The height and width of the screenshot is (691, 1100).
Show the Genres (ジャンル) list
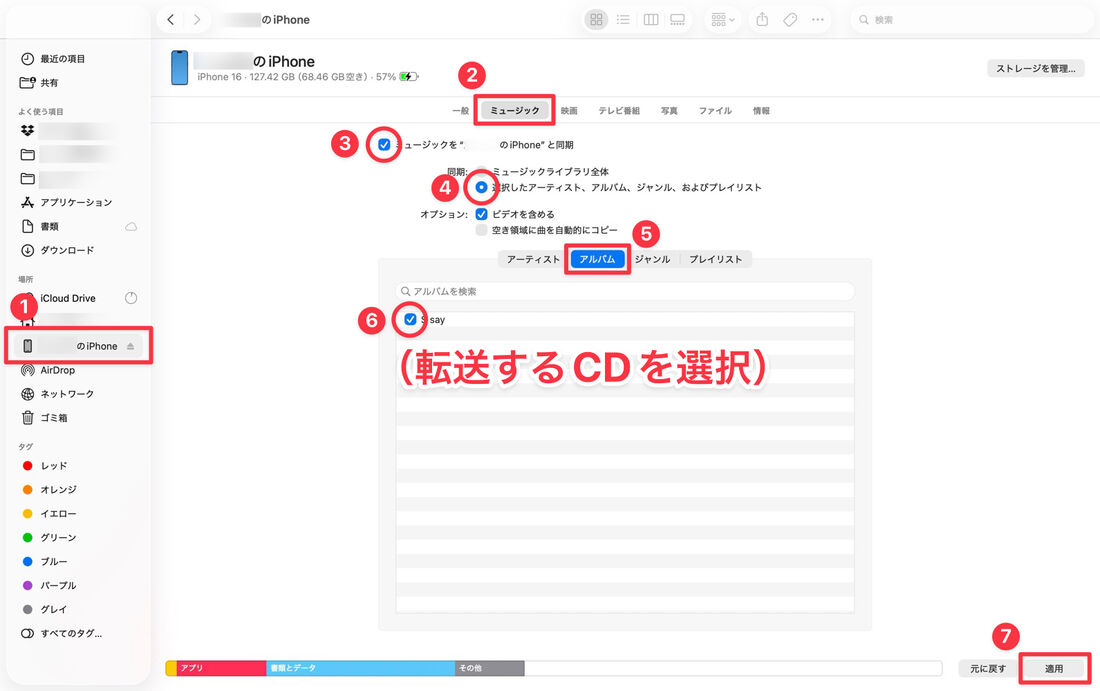[652, 259]
